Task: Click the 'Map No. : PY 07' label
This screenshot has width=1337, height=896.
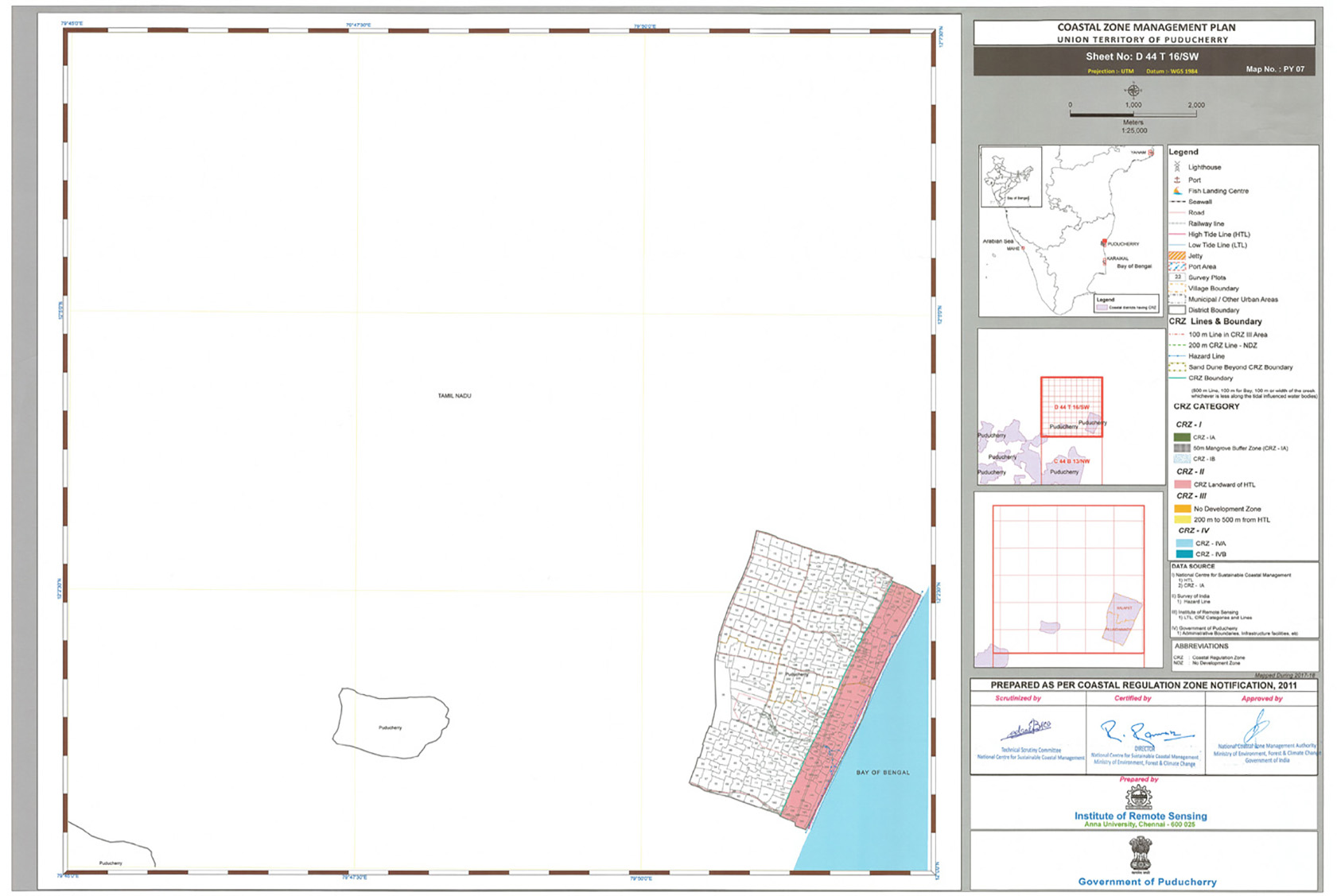Action: click(x=1275, y=69)
